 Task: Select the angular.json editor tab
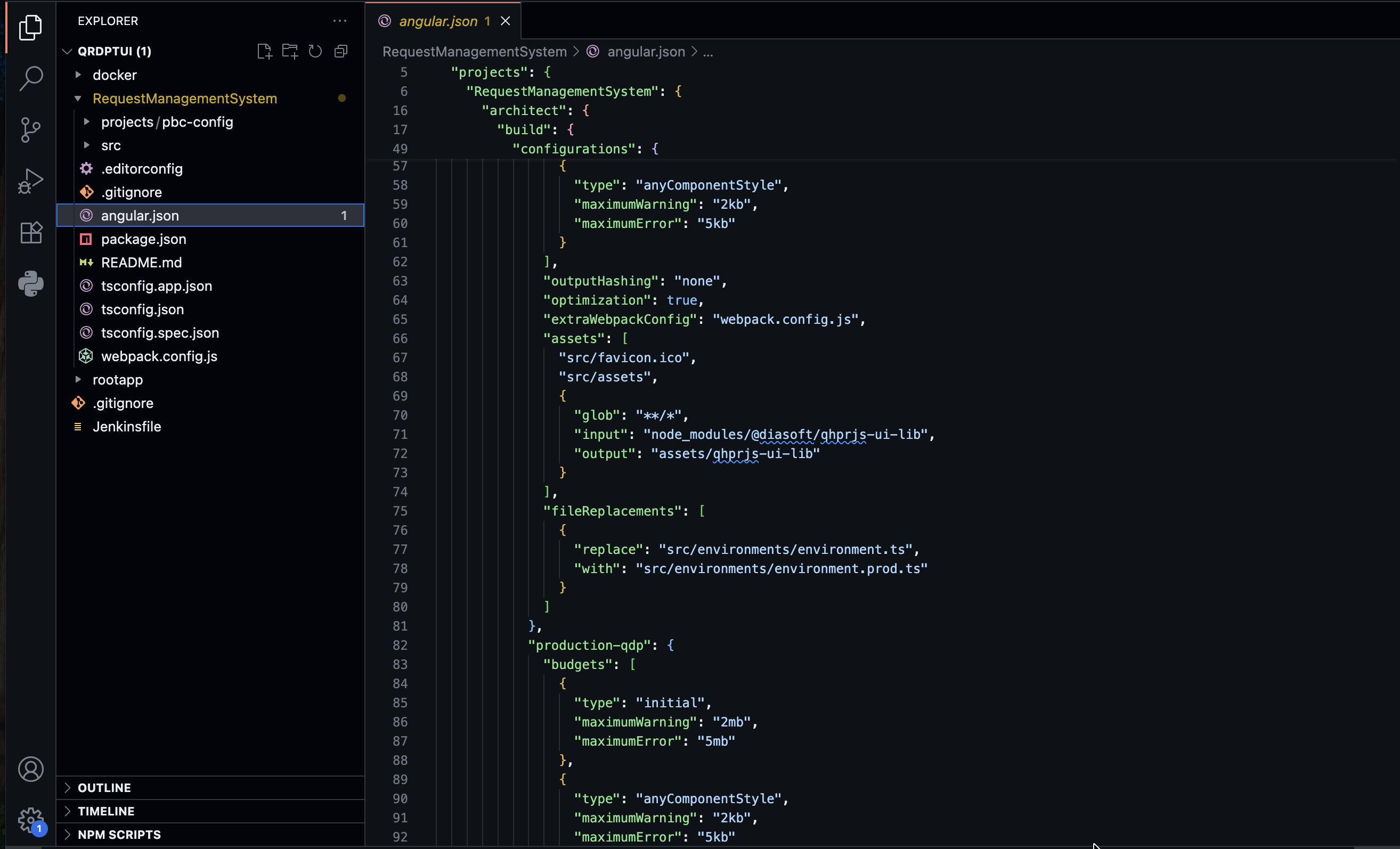click(437, 21)
